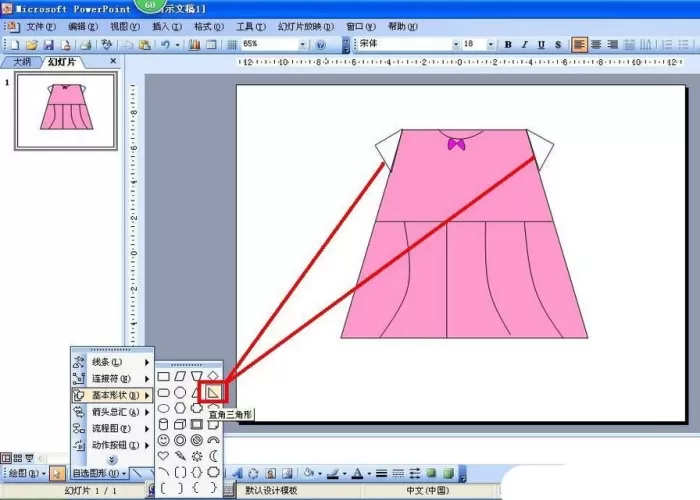Open the font size 18 dropdown
The width and height of the screenshot is (700, 500).
coord(491,44)
